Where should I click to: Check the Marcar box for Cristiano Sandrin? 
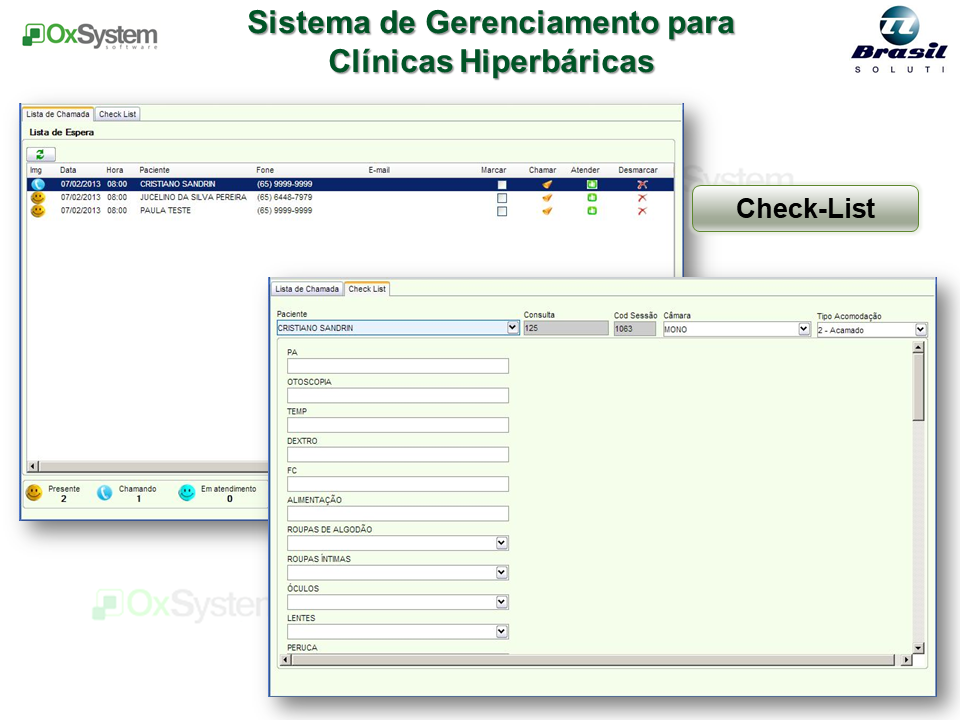502,185
